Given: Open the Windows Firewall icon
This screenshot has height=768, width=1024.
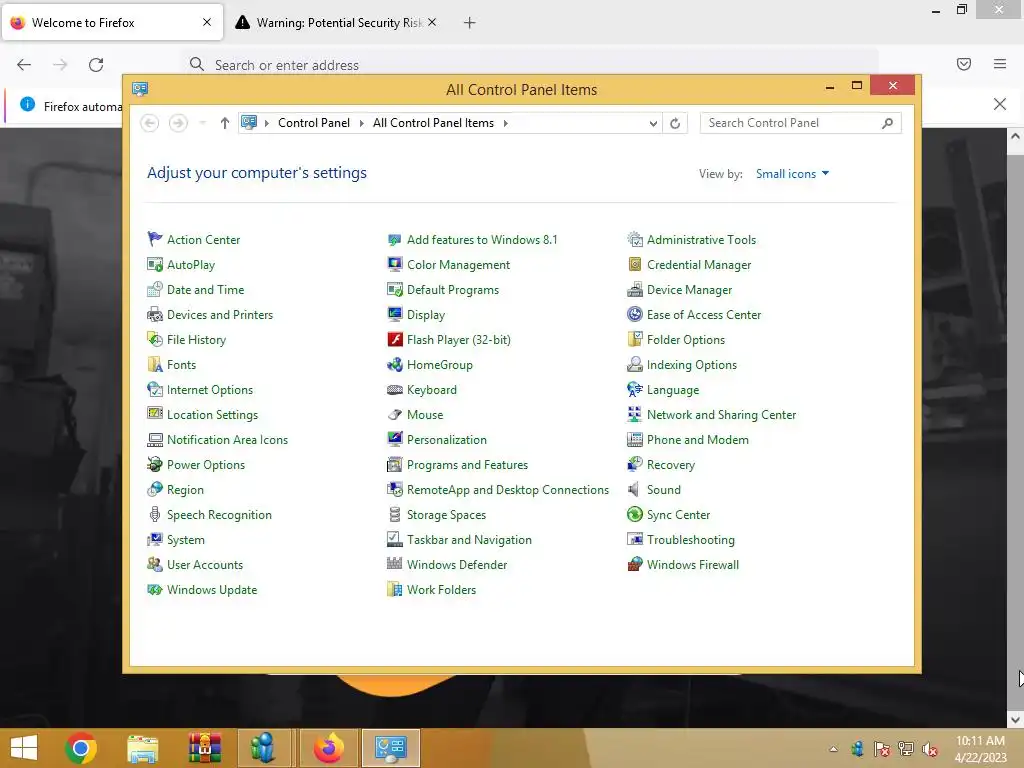Looking at the screenshot, I should pyautogui.click(x=635, y=564).
